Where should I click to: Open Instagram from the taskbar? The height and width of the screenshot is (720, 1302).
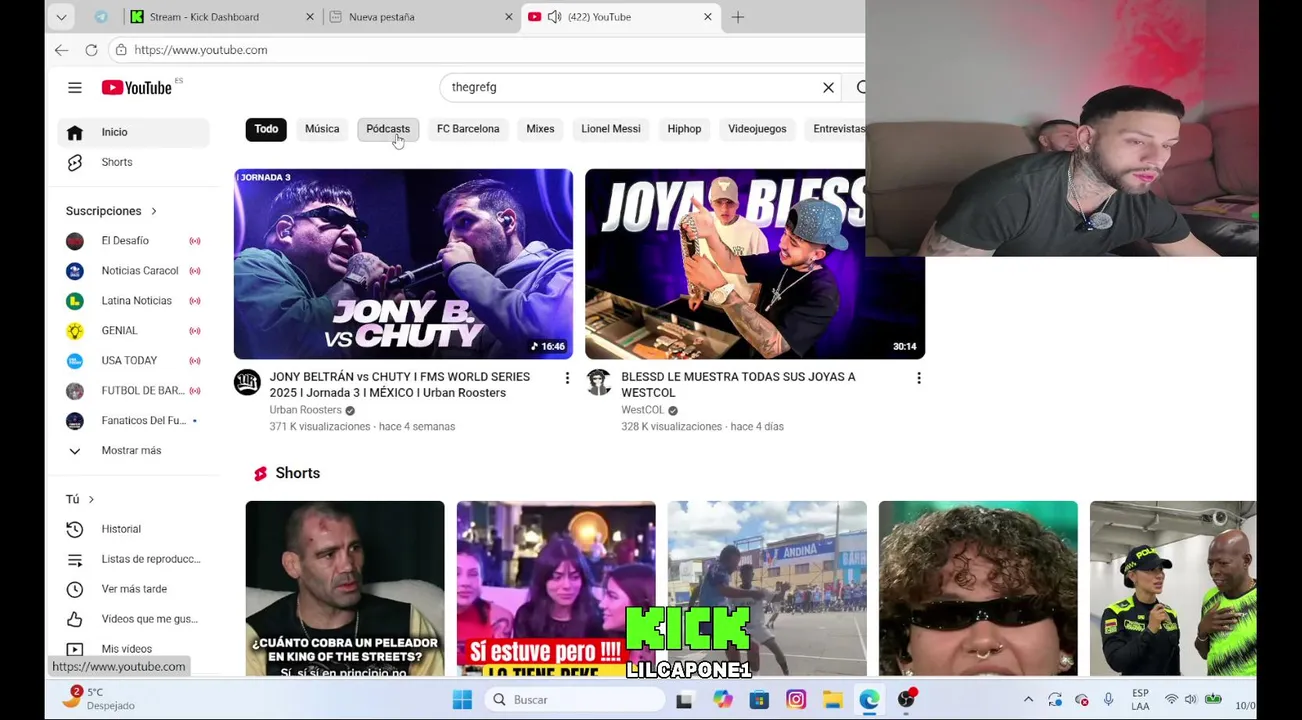pyautogui.click(x=796, y=700)
